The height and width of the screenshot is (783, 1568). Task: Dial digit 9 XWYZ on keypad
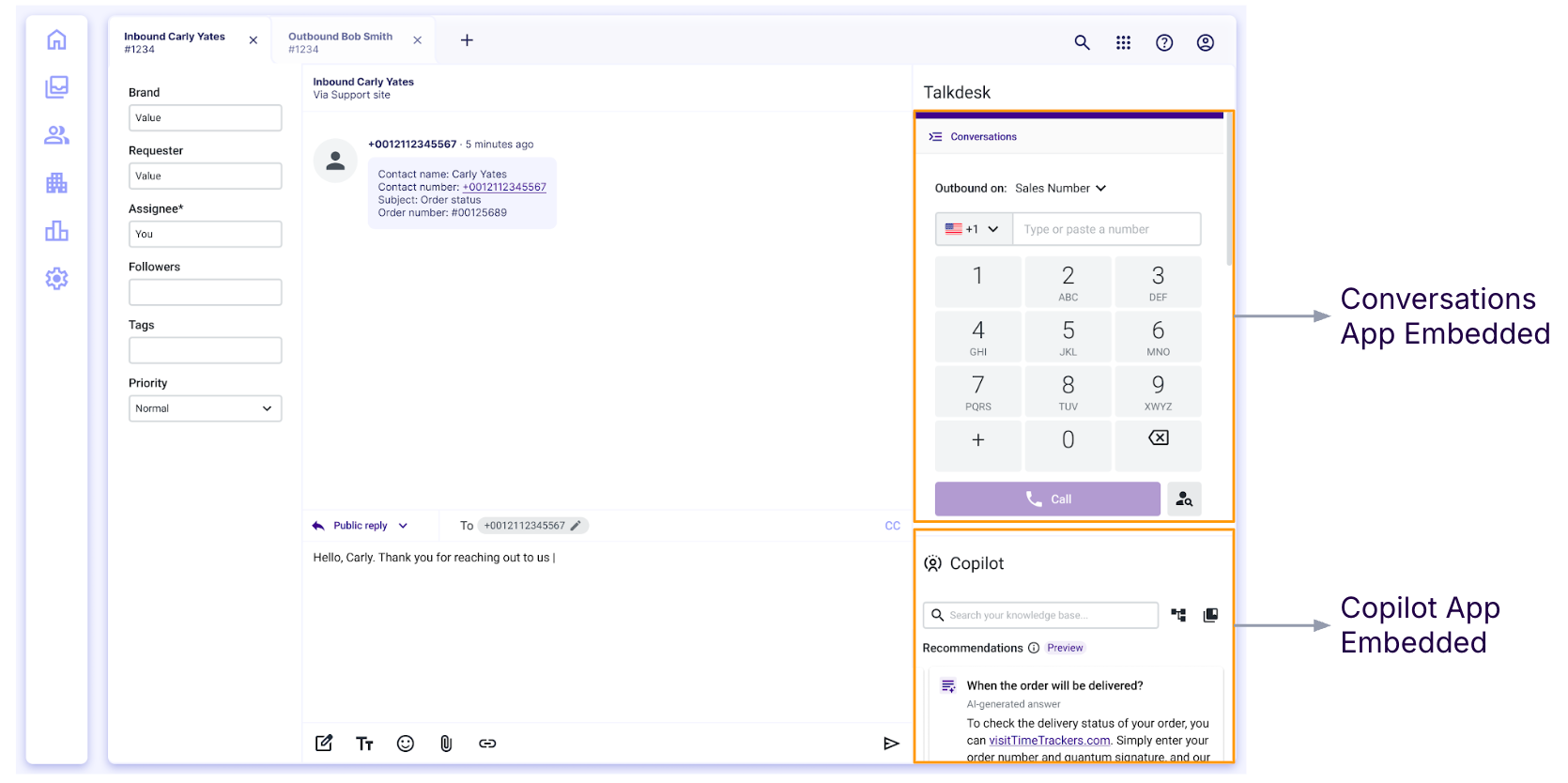point(1158,391)
